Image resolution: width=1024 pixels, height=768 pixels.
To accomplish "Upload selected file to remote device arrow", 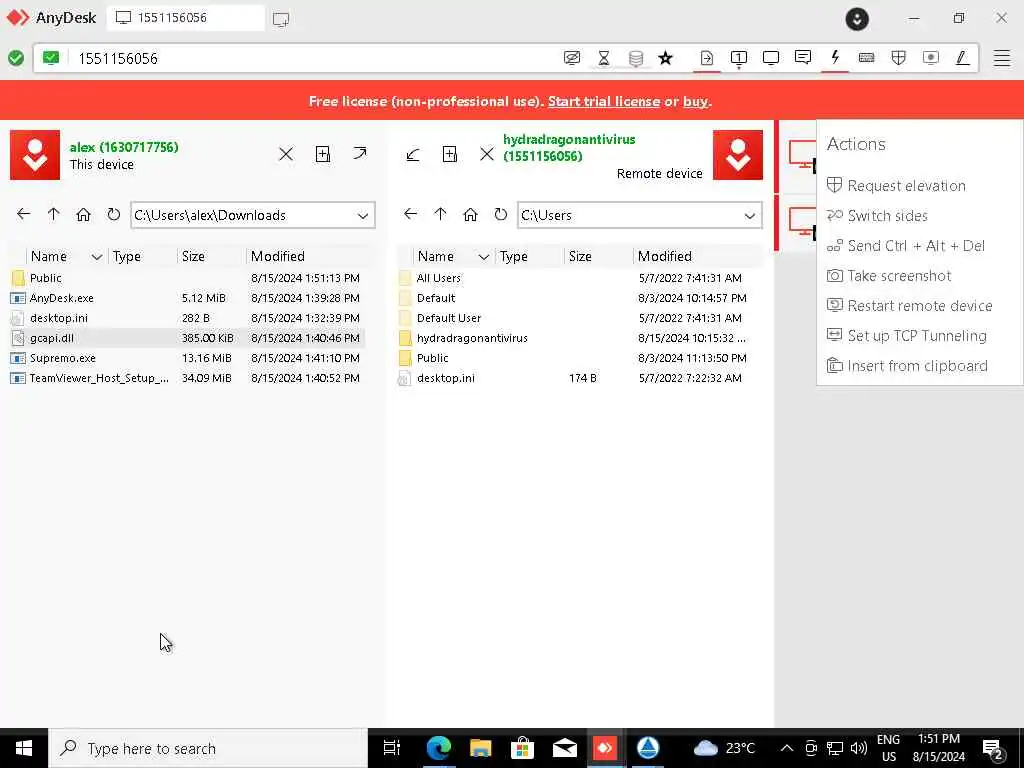I will pyautogui.click(x=360, y=153).
